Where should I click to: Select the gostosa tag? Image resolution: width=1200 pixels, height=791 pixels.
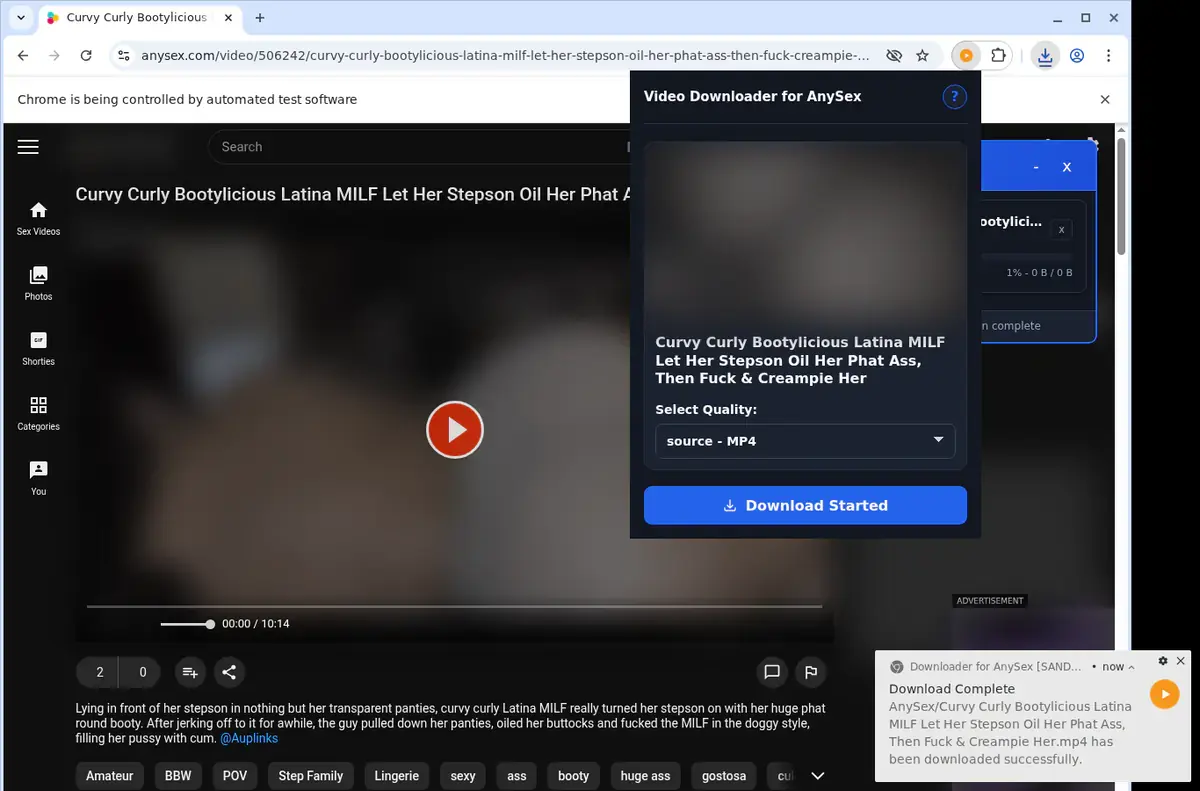point(724,776)
